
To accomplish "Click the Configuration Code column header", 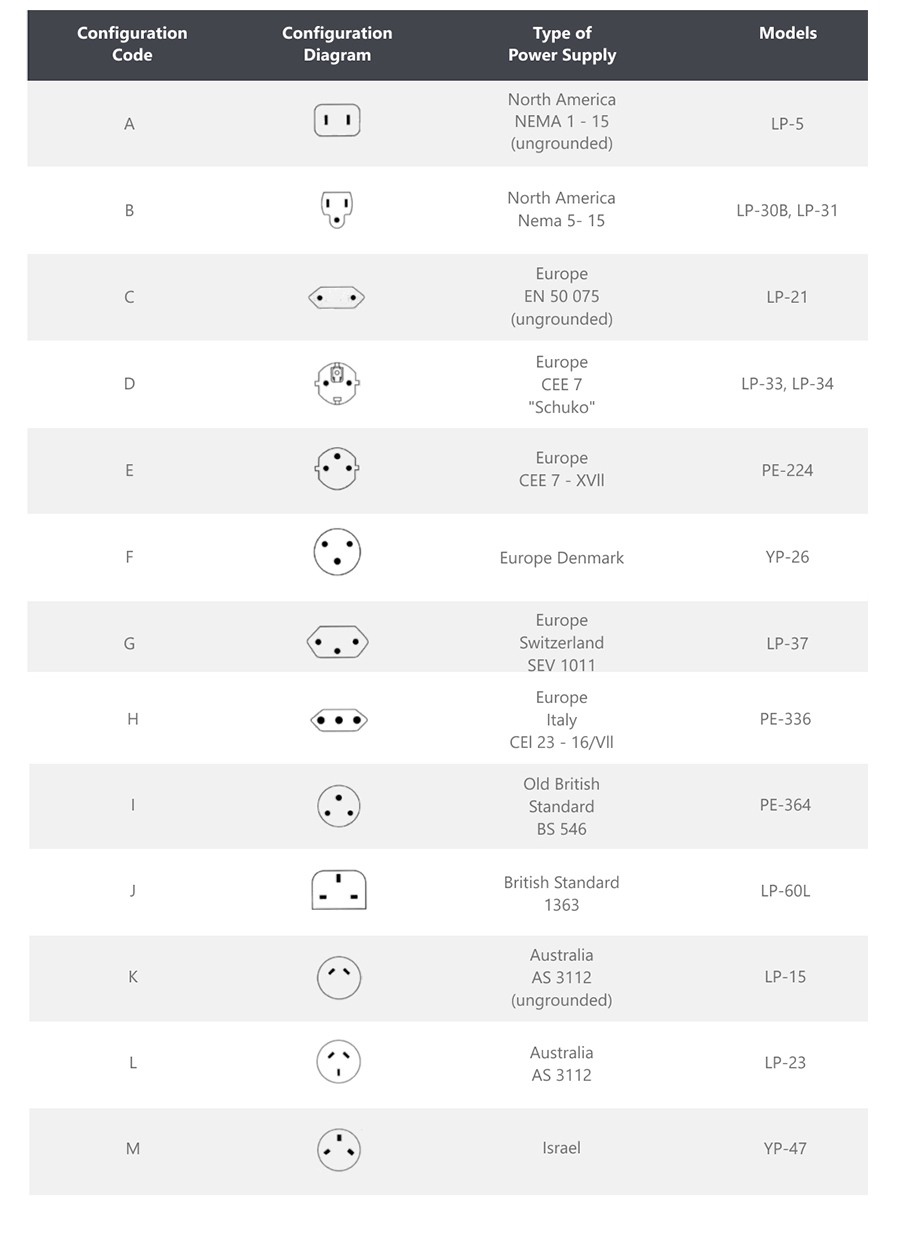I will (x=132, y=44).
